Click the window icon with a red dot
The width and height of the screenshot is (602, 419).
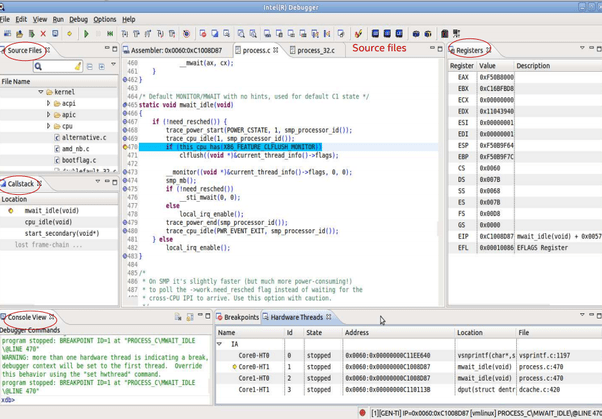coord(203,34)
